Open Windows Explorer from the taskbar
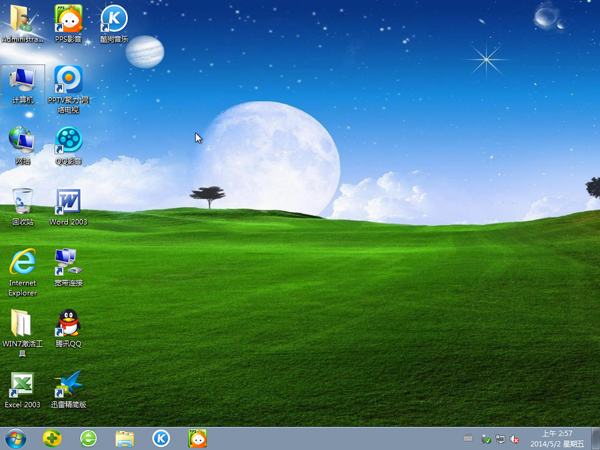 (125, 439)
